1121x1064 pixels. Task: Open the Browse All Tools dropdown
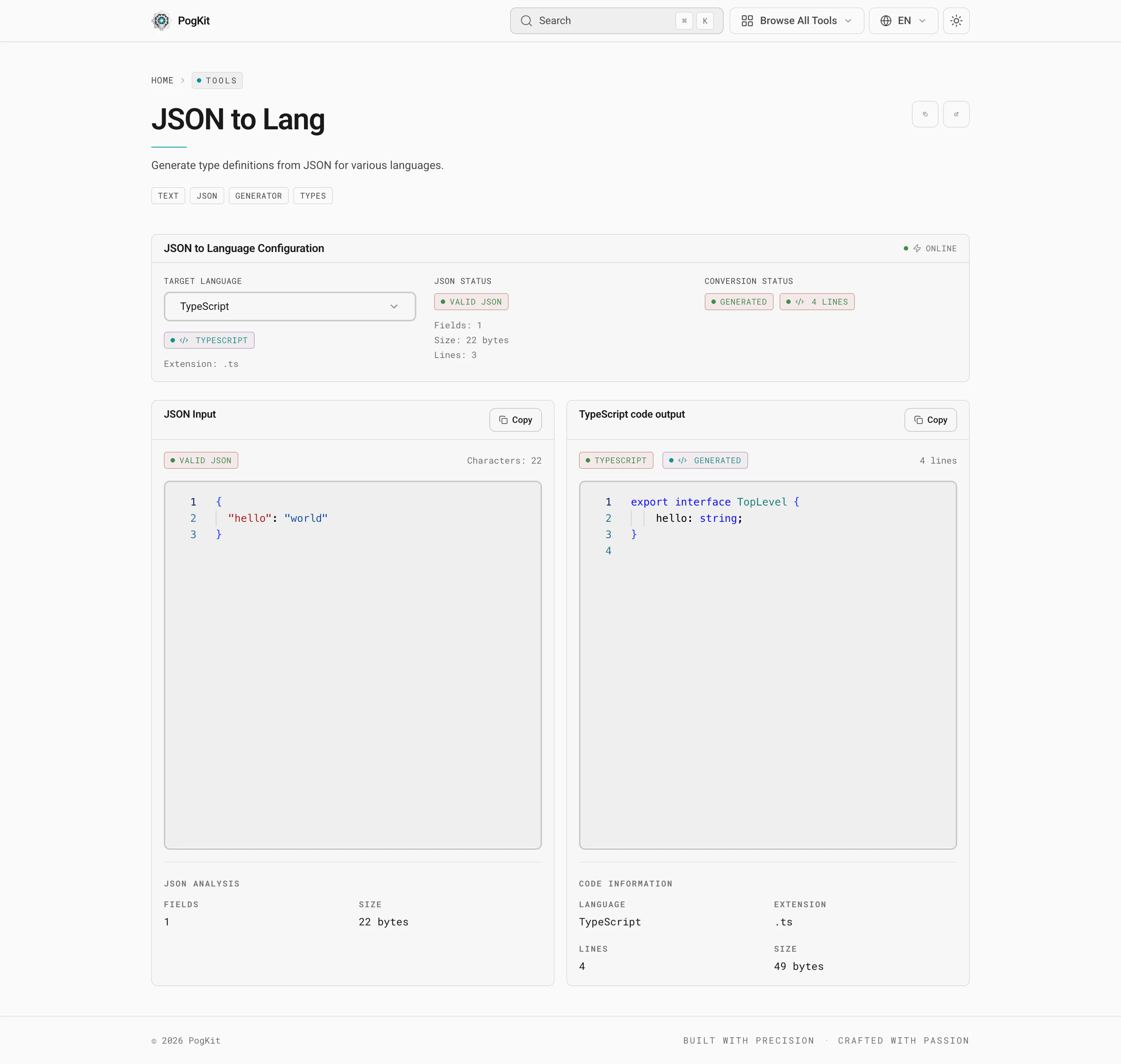tap(797, 21)
